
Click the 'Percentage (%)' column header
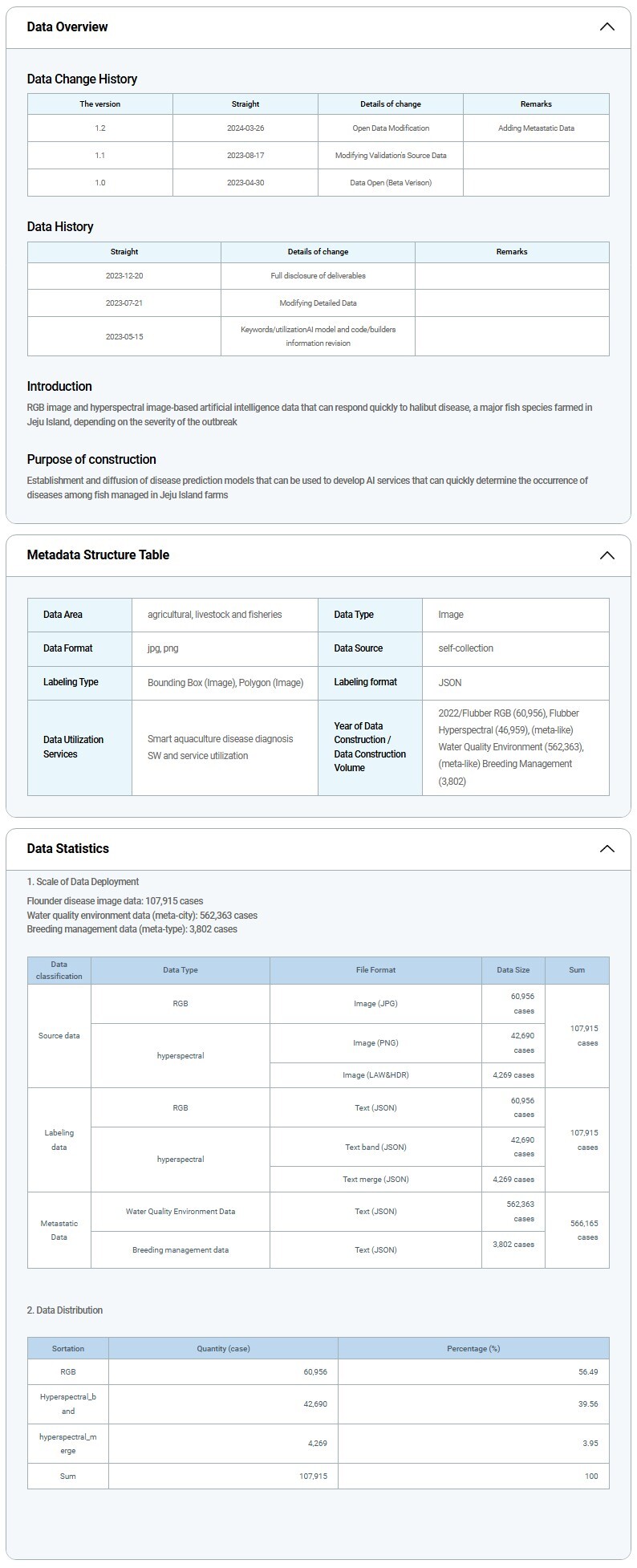(473, 1348)
